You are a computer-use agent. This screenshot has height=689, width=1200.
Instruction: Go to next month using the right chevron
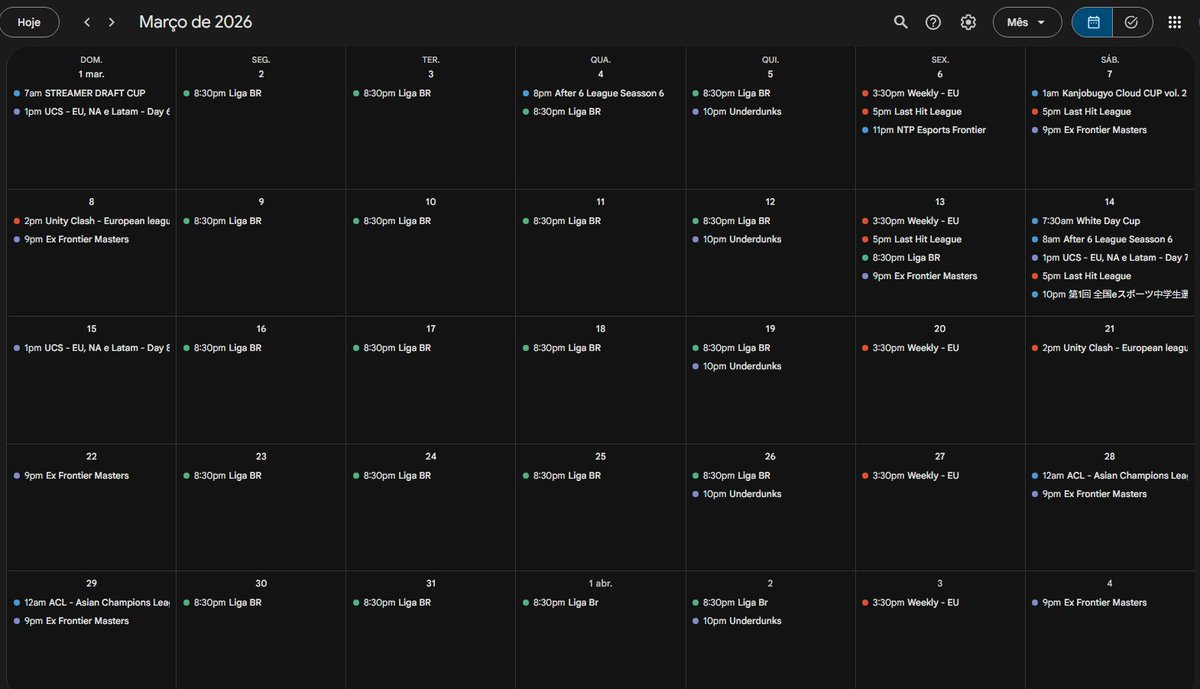[111, 20]
